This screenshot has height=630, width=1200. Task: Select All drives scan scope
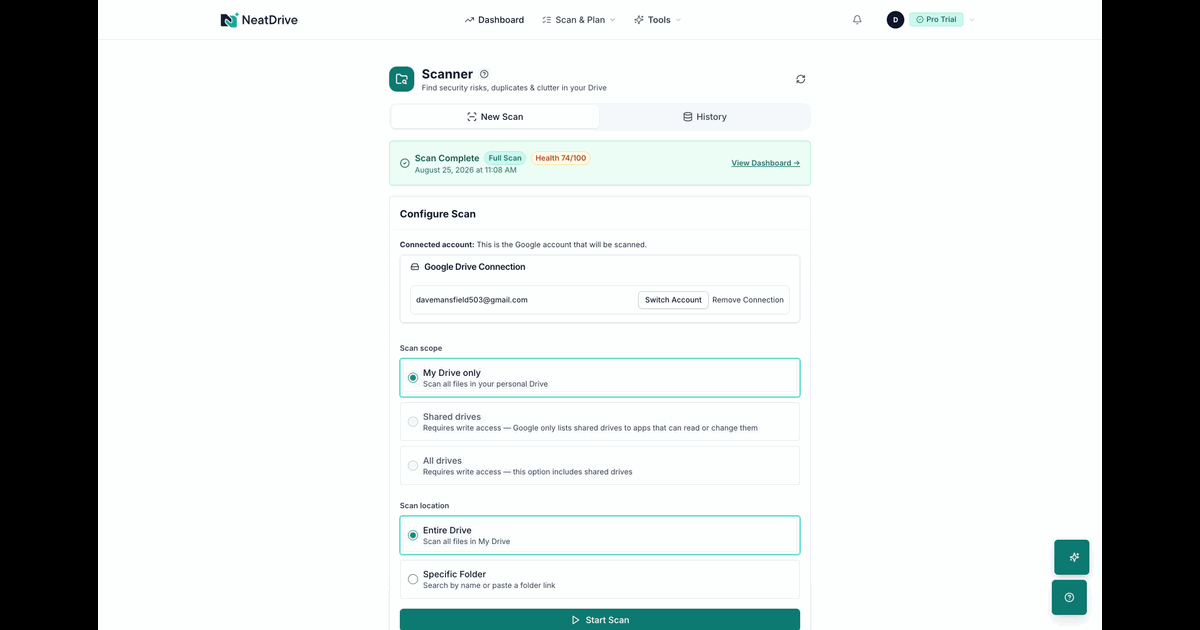coord(600,466)
